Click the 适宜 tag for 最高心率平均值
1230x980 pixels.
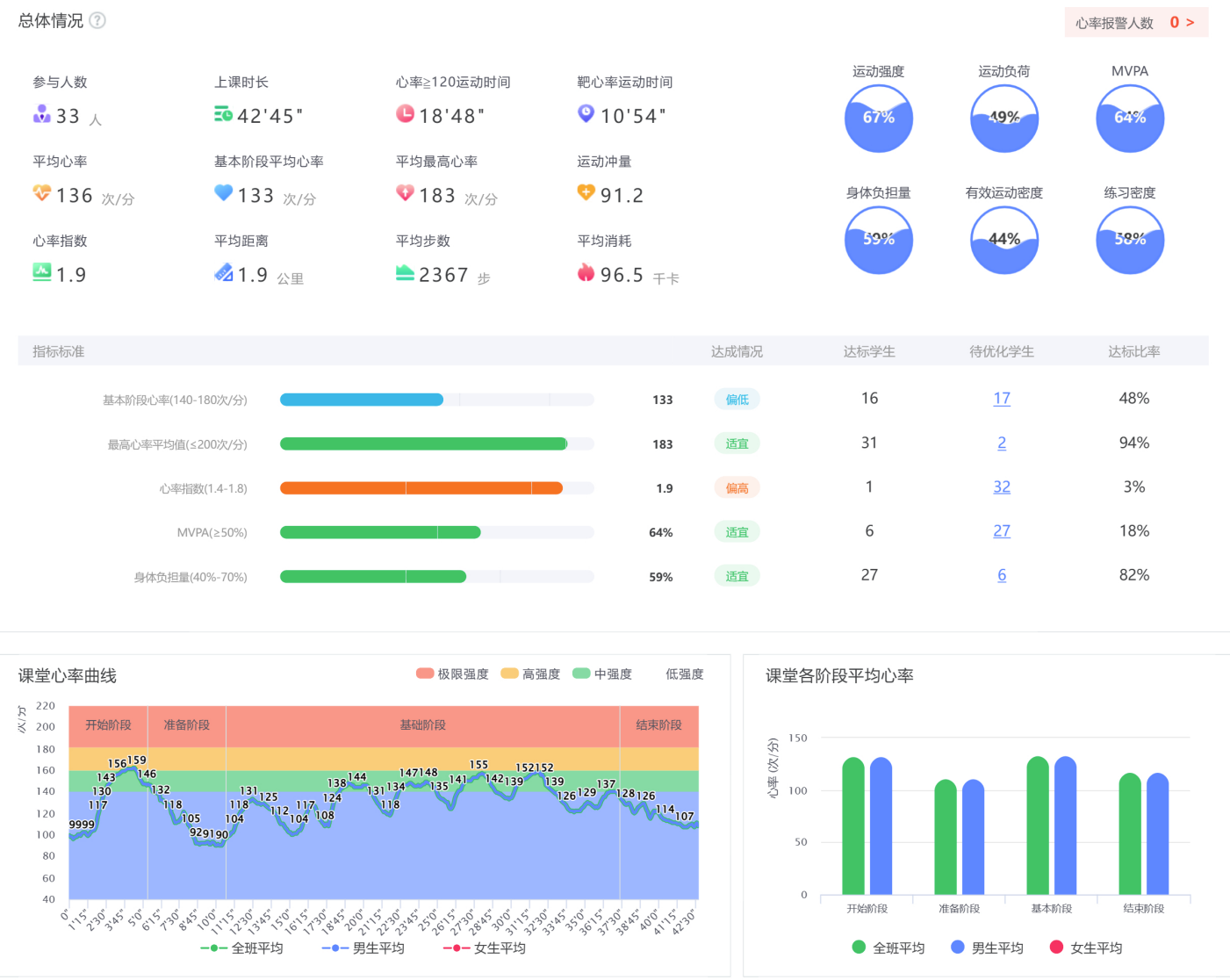(x=737, y=444)
